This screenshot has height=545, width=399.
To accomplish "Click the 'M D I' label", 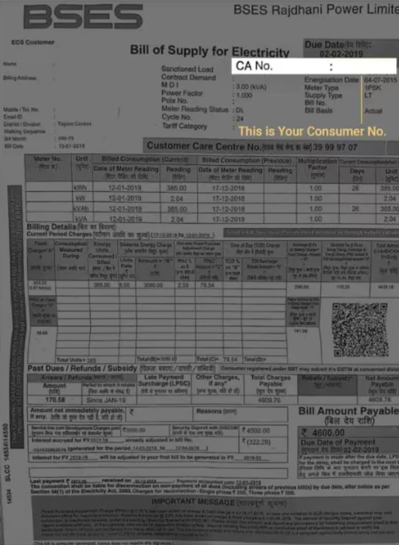I will (170, 85).
